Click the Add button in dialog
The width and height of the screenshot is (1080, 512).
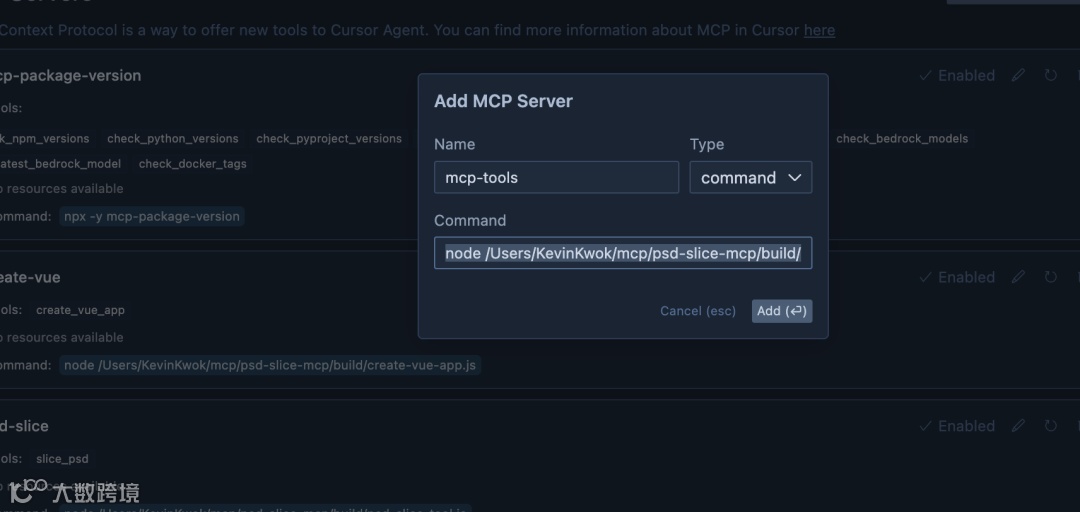pyautogui.click(x=782, y=311)
